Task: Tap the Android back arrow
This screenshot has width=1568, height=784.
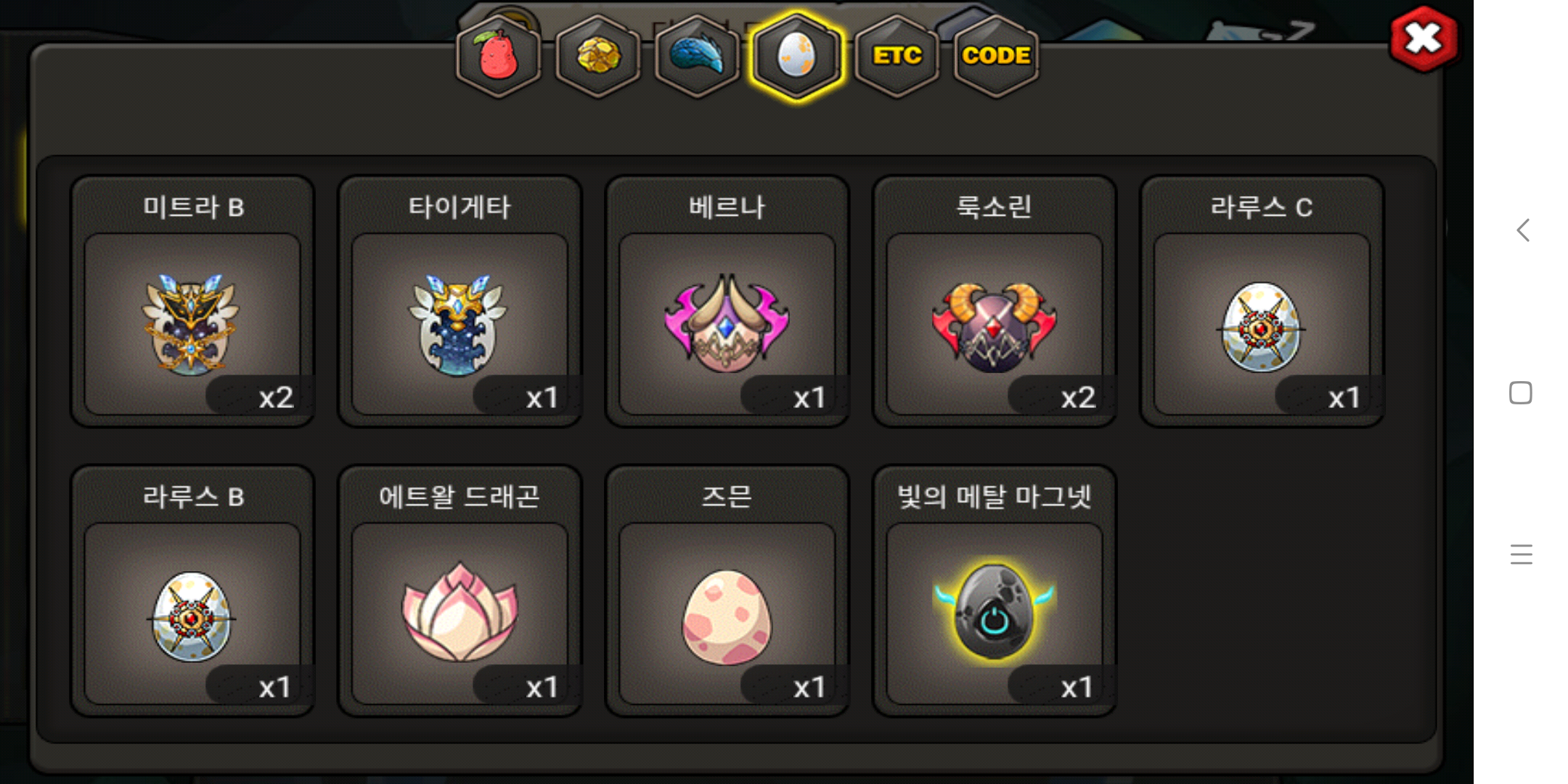Action: [1522, 231]
